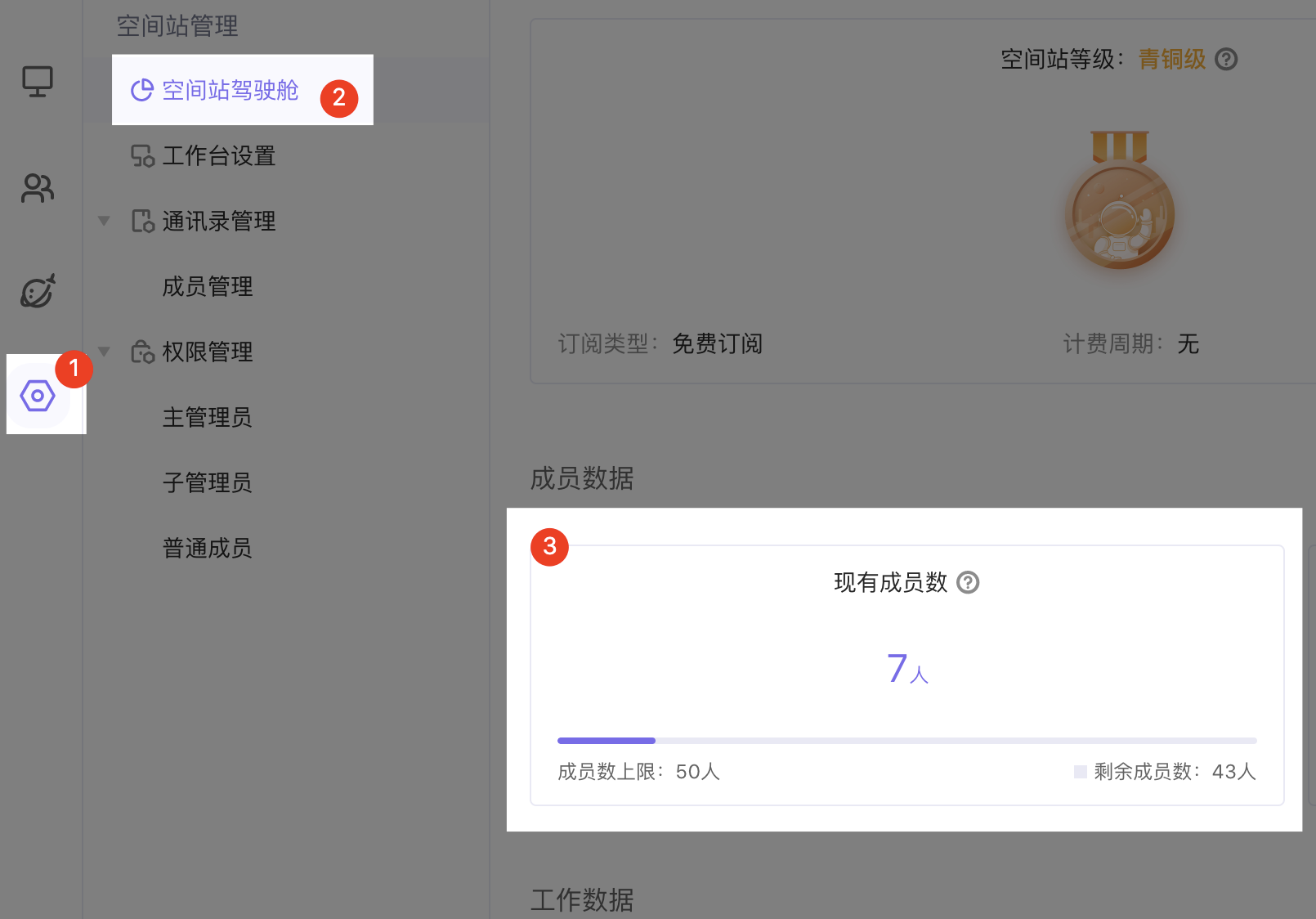Select the members icon in left sidebar

click(x=37, y=189)
